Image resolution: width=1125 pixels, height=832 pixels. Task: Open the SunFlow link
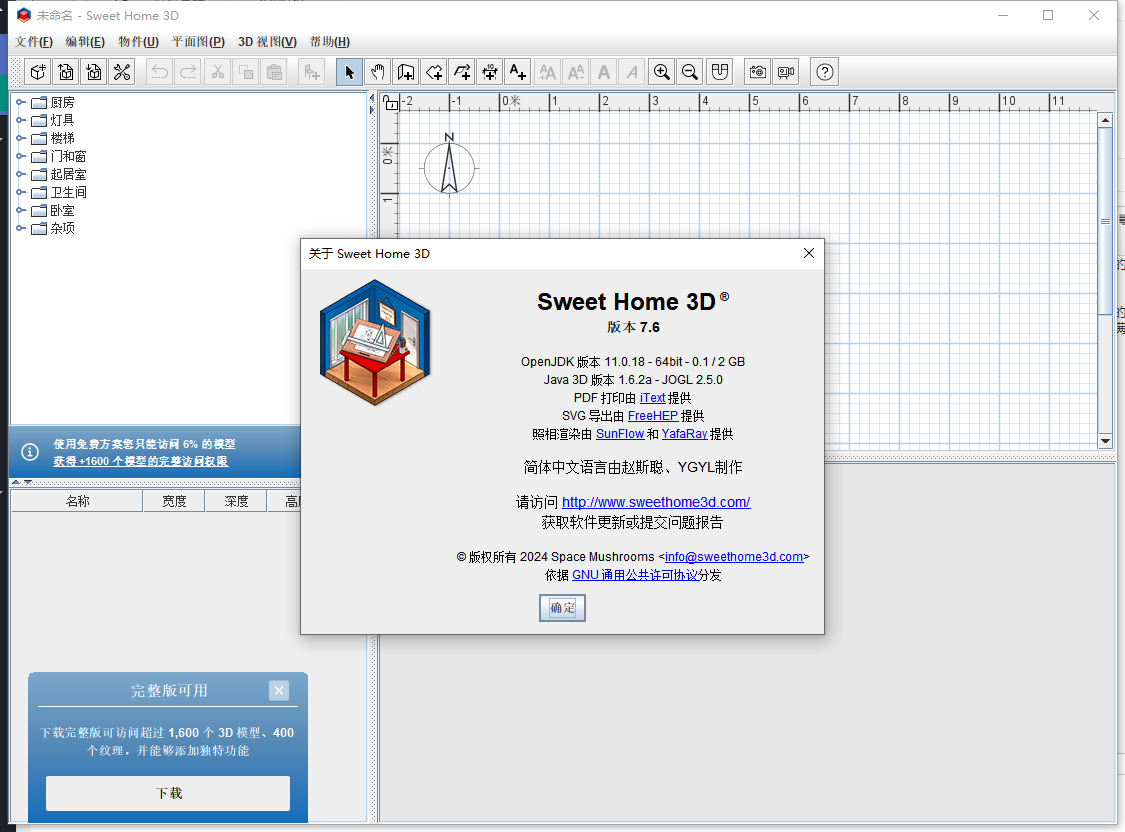[x=620, y=433]
